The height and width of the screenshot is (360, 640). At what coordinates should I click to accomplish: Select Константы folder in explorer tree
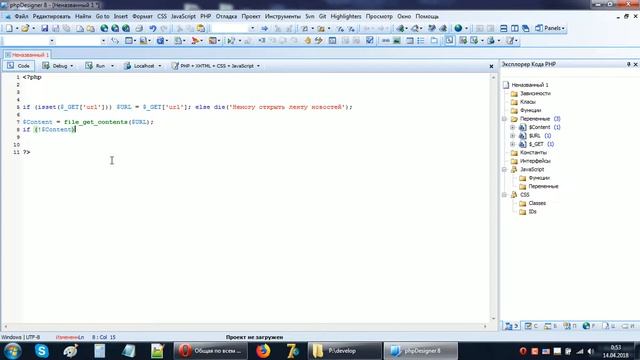[x=529, y=153]
